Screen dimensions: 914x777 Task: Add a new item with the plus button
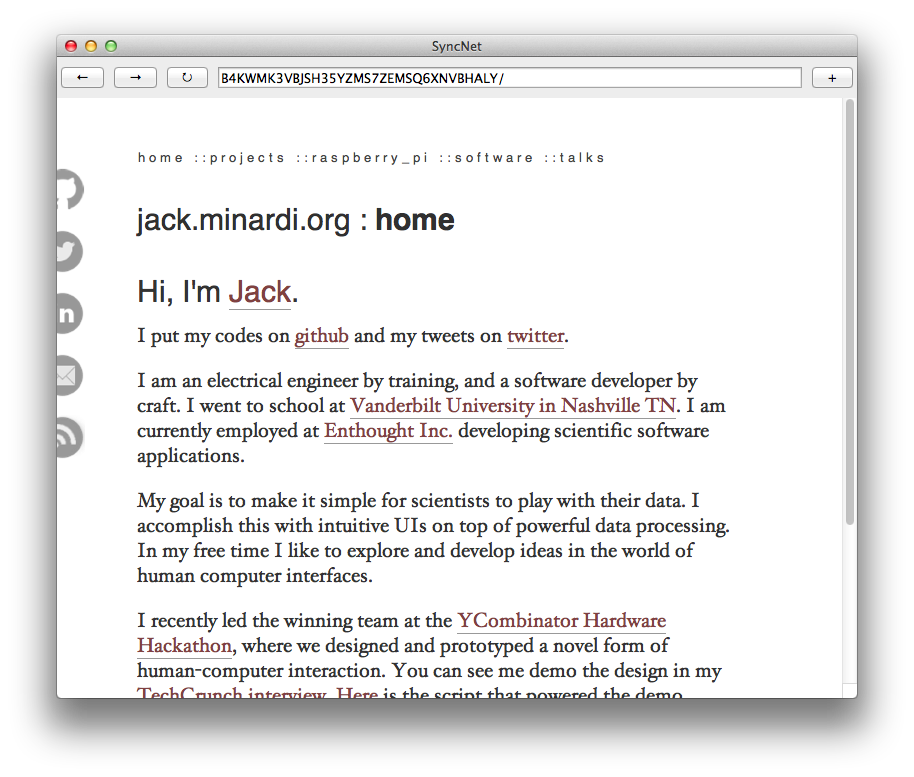(832, 78)
